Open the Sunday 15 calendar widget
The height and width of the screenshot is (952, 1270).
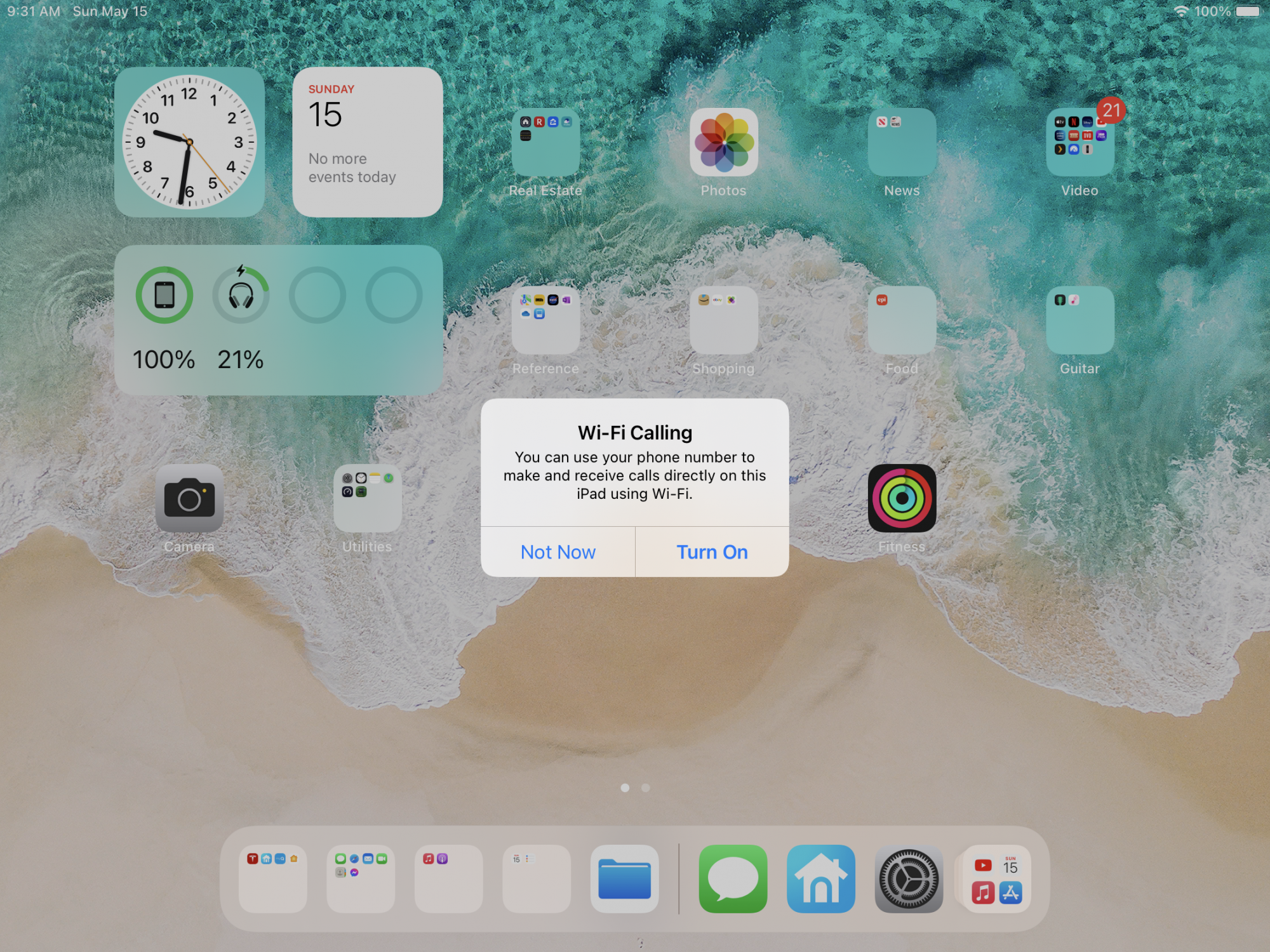(367, 142)
